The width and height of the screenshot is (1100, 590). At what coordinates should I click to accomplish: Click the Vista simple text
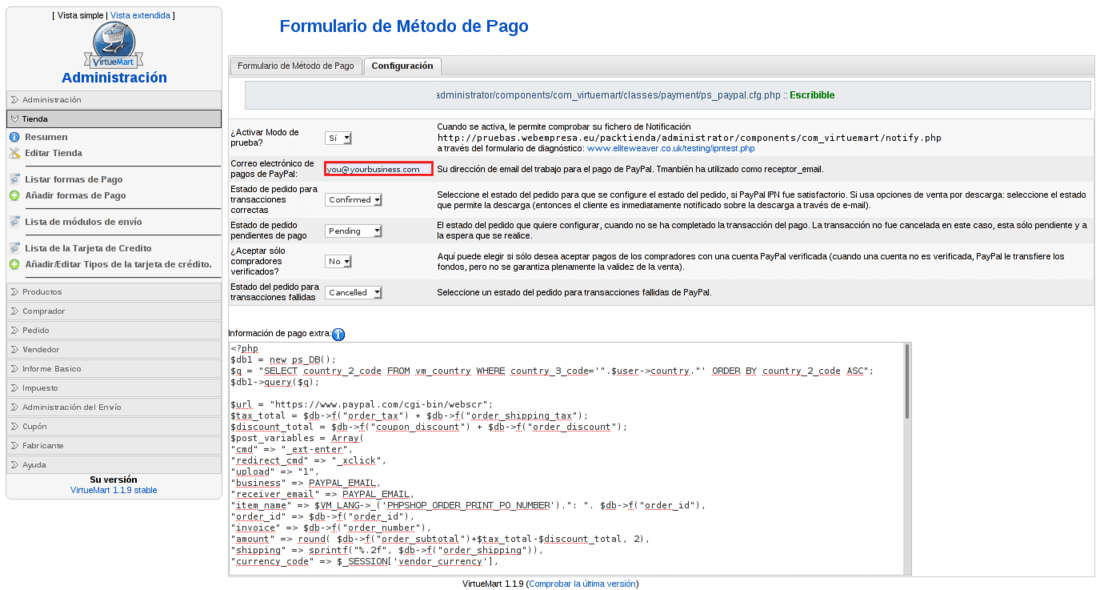pyautogui.click(x=80, y=15)
